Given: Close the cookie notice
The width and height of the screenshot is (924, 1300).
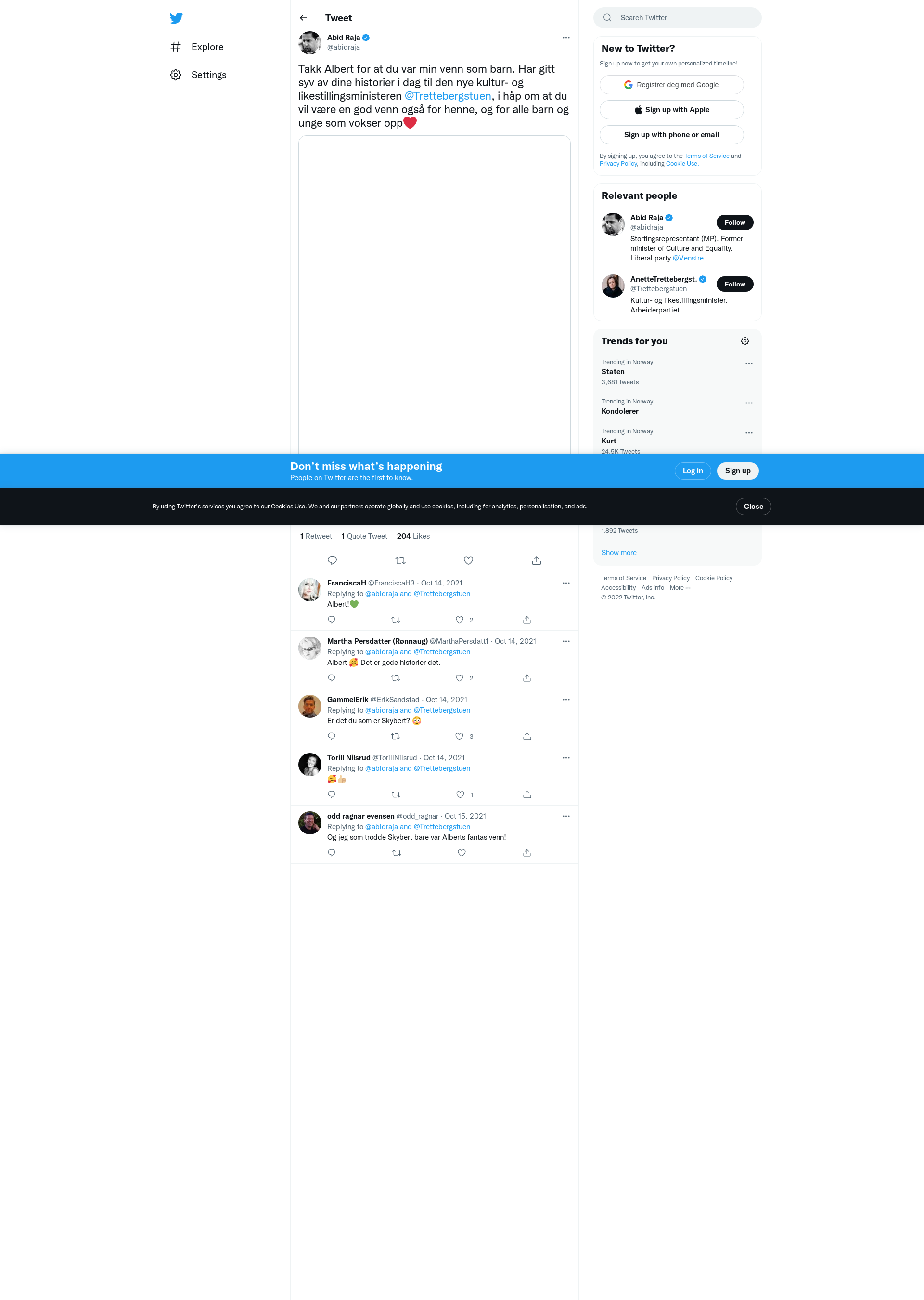Looking at the screenshot, I should 753,507.
